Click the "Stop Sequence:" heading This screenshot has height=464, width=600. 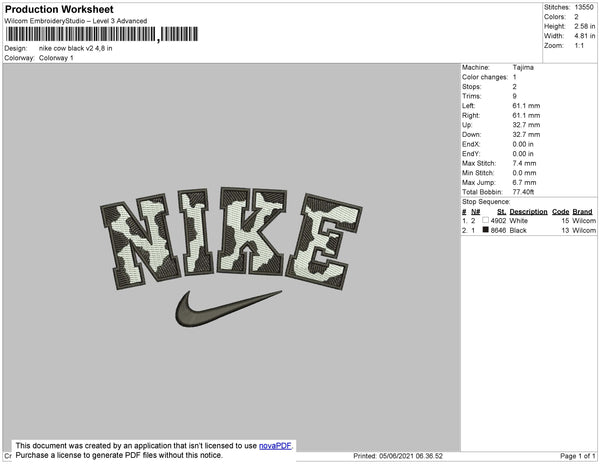[486, 202]
